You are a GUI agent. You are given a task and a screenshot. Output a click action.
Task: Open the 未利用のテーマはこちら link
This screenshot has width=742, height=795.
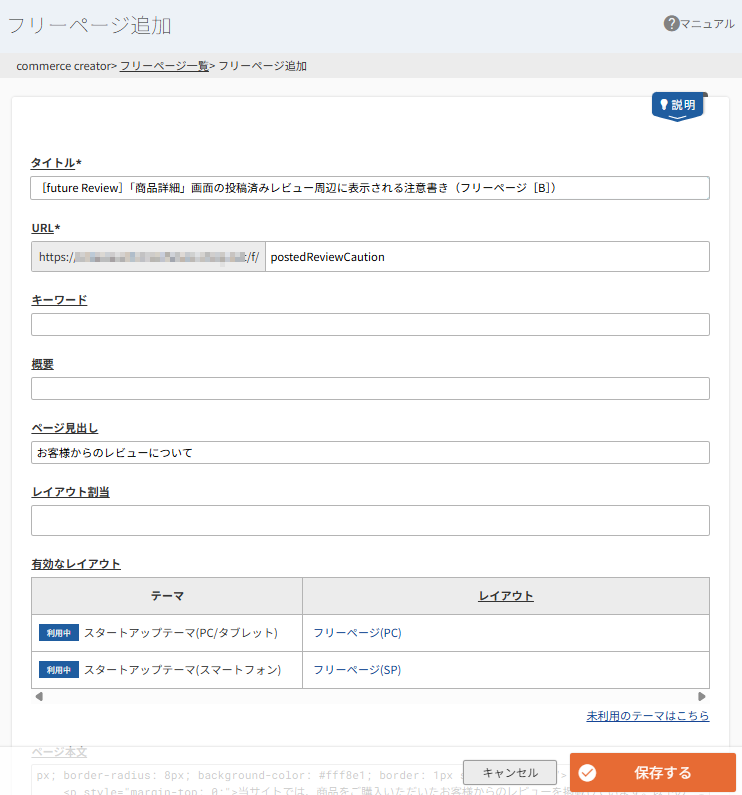[x=647, y=716]
